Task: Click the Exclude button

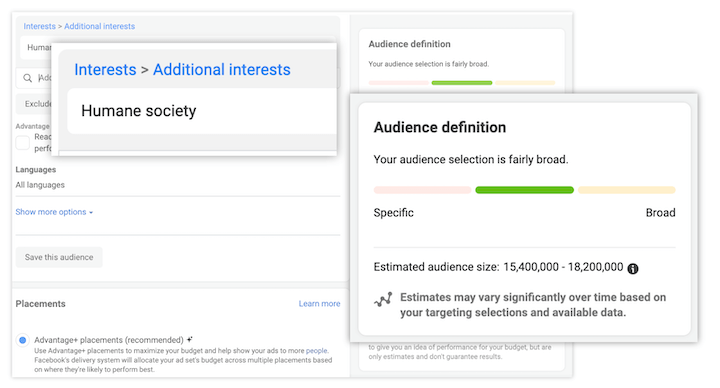Action: (x=34, y=104)
